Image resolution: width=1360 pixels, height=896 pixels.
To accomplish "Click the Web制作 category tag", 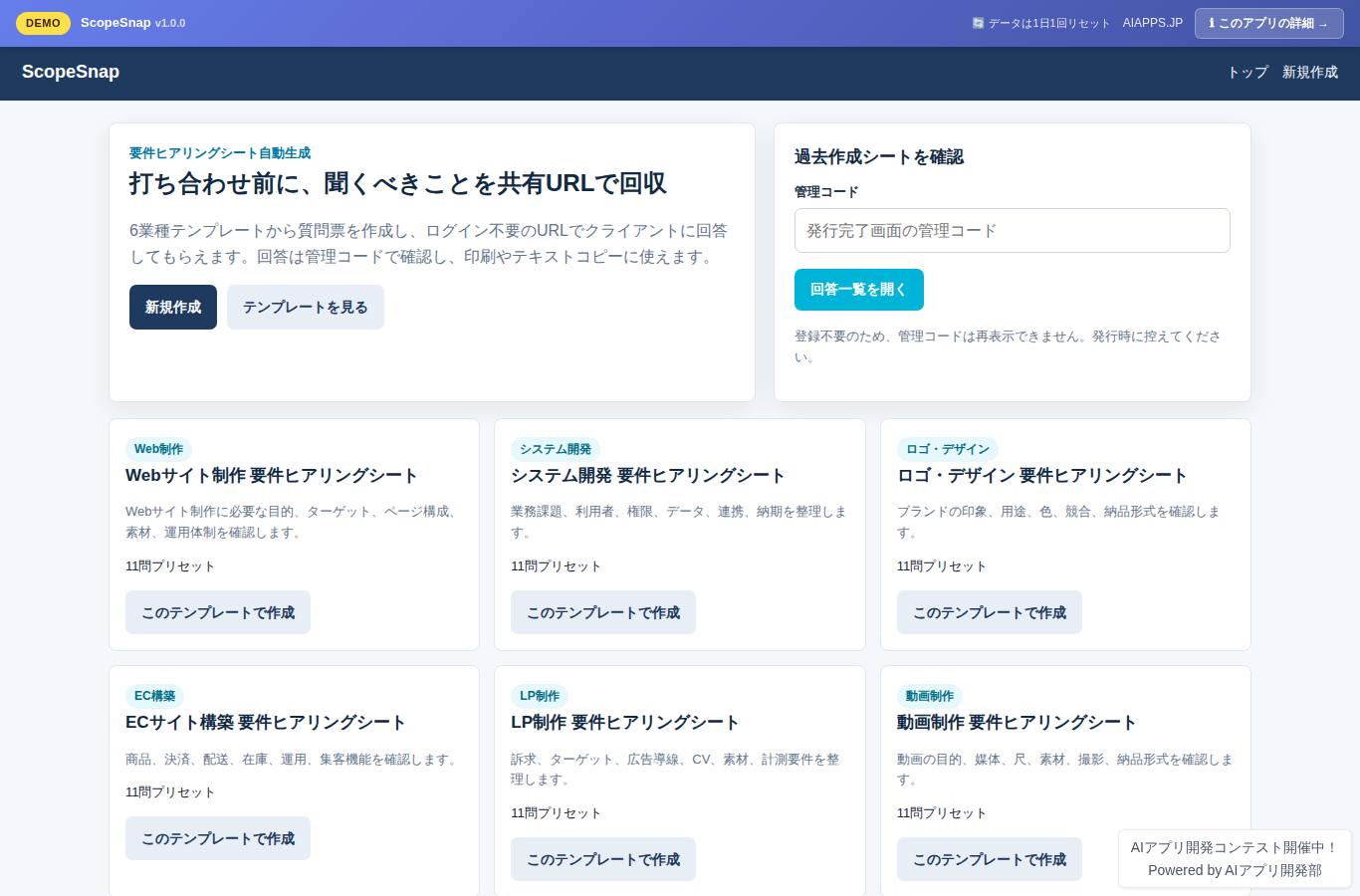I will tap(158, 449).
